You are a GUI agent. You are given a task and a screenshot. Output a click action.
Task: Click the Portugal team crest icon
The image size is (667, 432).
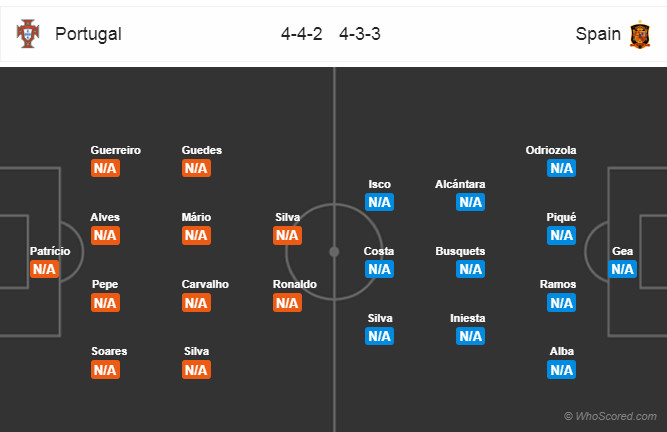click(27, 34)
